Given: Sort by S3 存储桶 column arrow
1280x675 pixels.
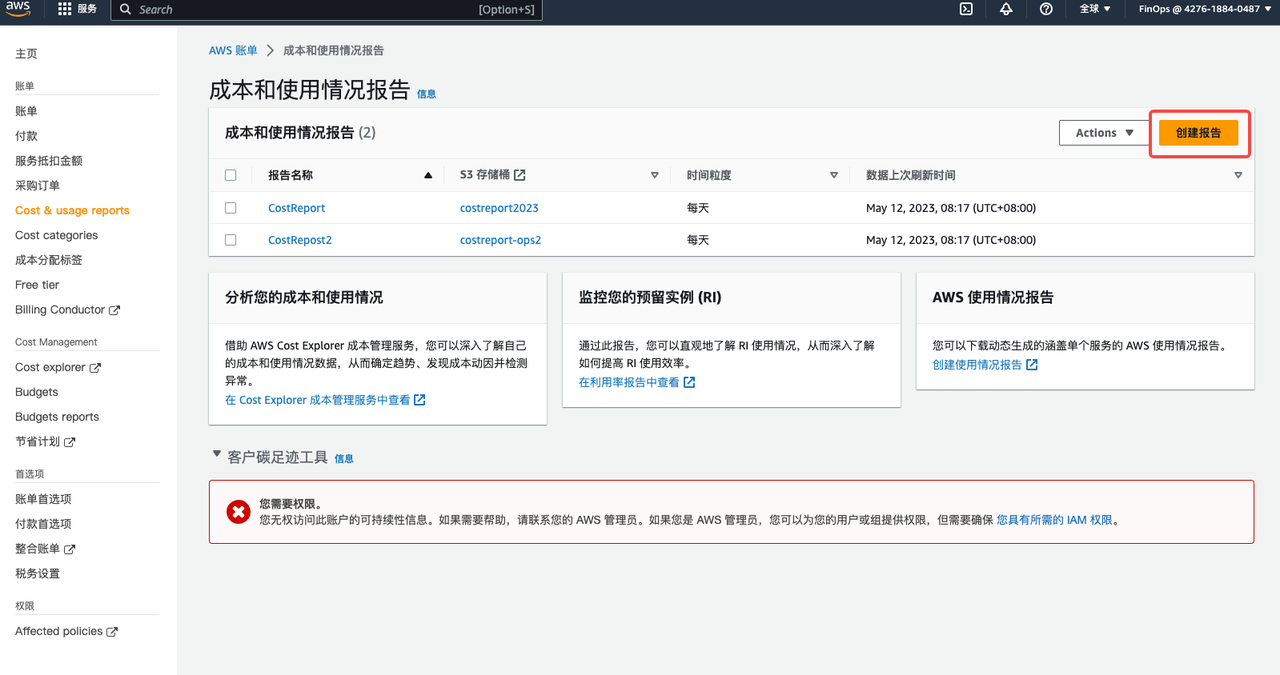Looking at the screenshot, I should click(655, 175).
